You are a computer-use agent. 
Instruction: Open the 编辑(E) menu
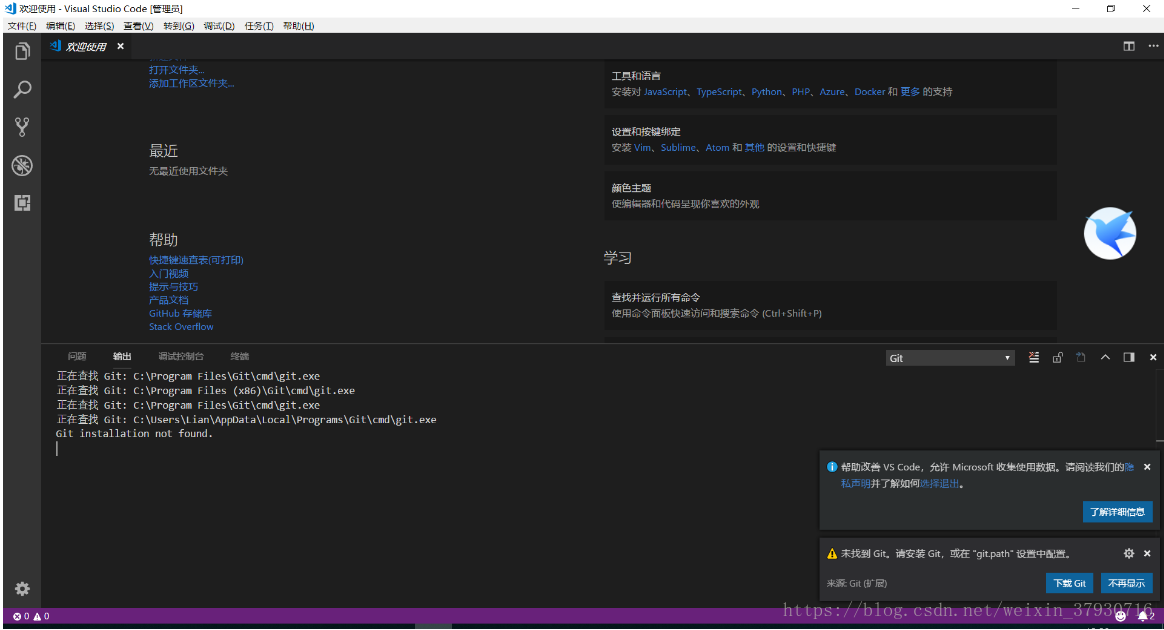coord(60,26)
